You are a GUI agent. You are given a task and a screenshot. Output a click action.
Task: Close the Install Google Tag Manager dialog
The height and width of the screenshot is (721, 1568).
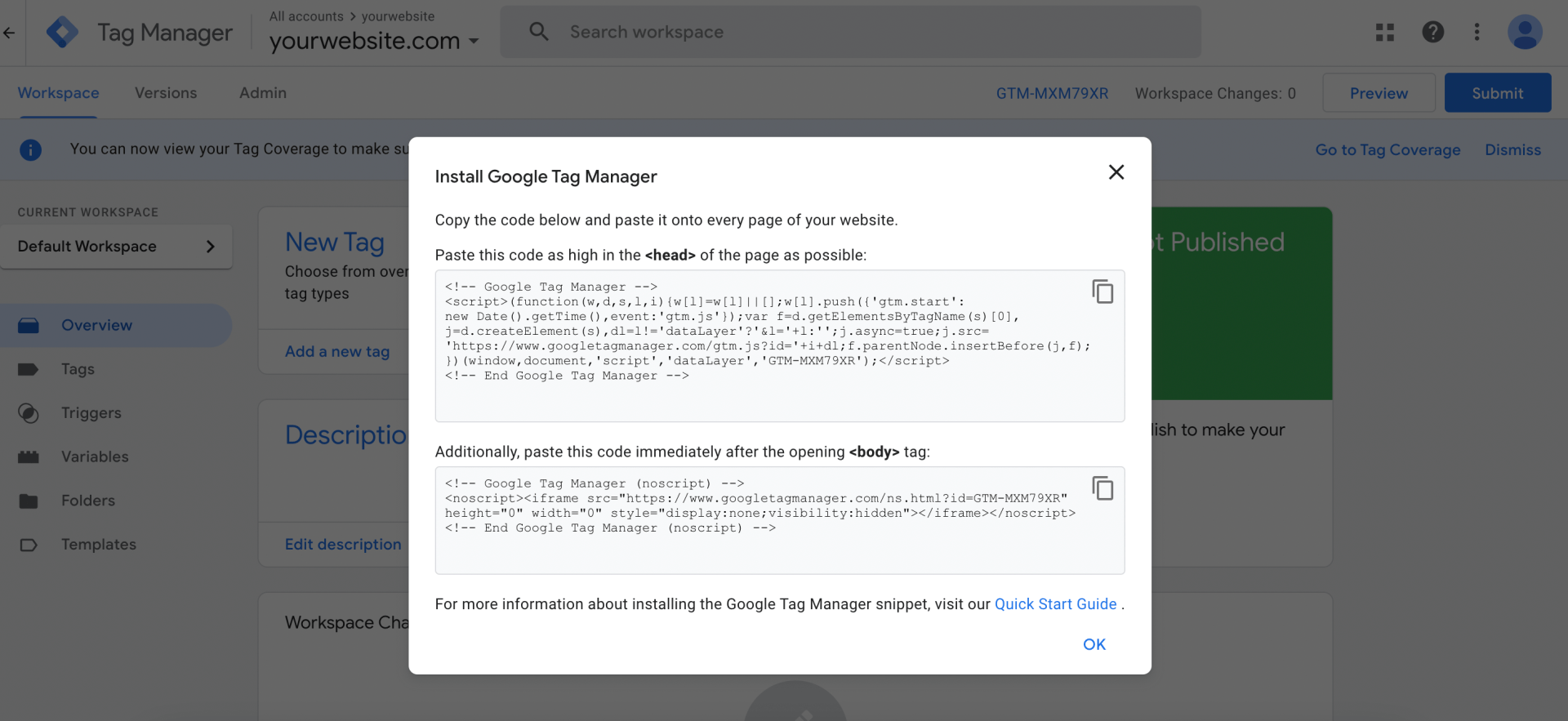point(1116,172)
